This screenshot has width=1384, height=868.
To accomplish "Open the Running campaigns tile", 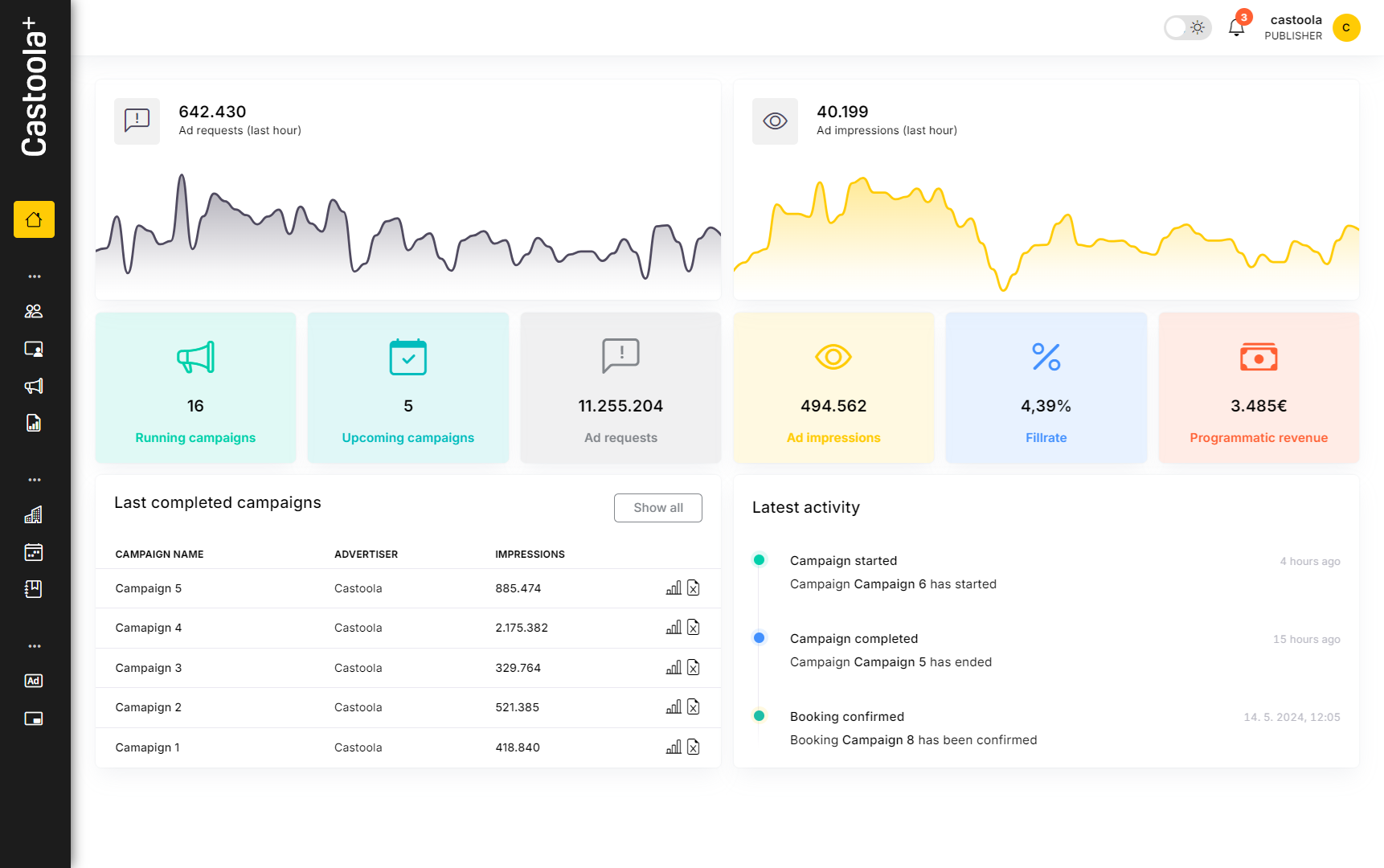I will click(x=195, y=388).
